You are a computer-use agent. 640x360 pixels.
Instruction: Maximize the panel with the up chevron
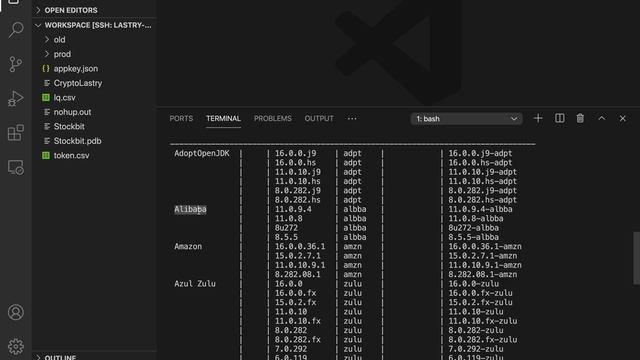pyautogui.click(x=602, y=118)
